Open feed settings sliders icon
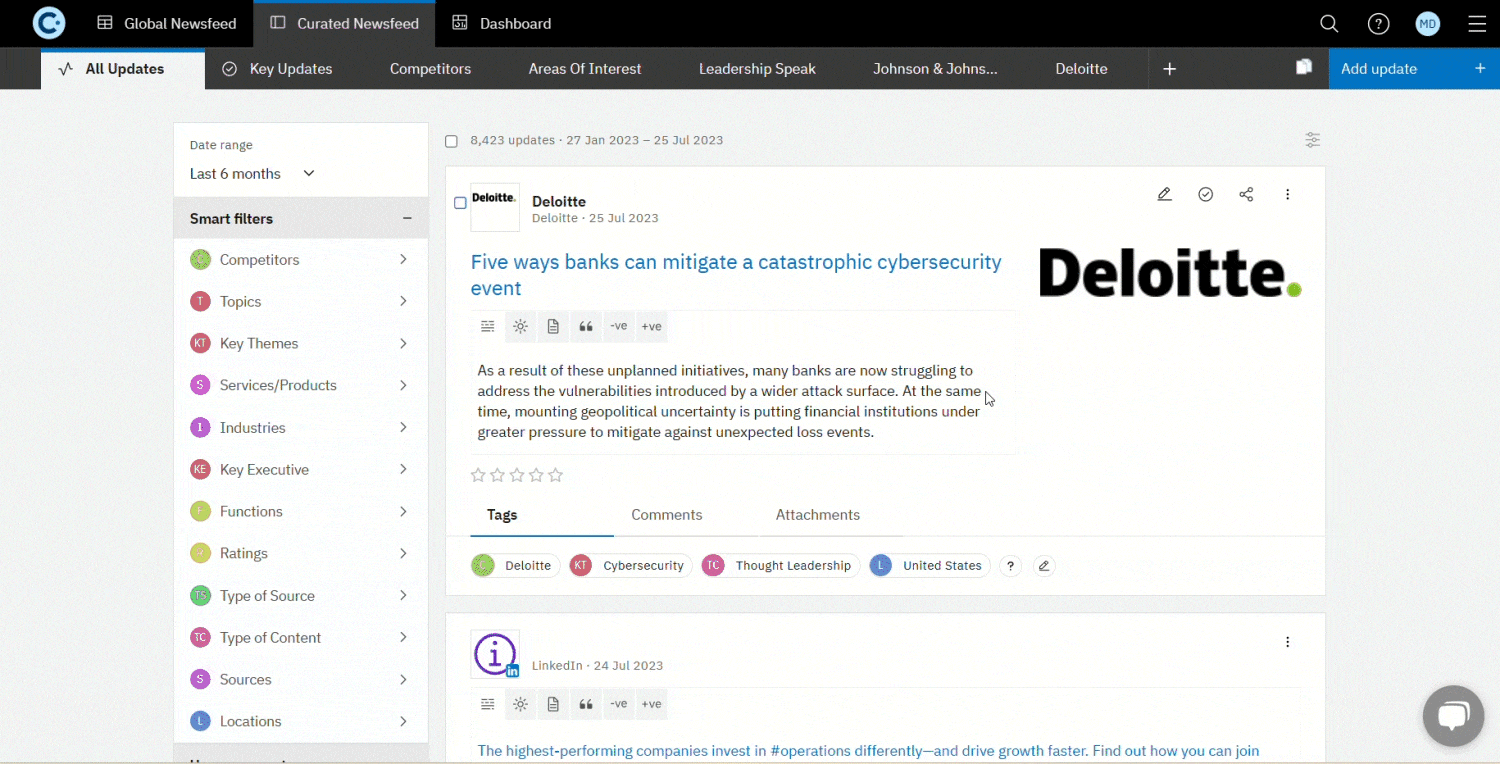The image size is (1500, 764). pyautogui.click(x=1313, y=140)
